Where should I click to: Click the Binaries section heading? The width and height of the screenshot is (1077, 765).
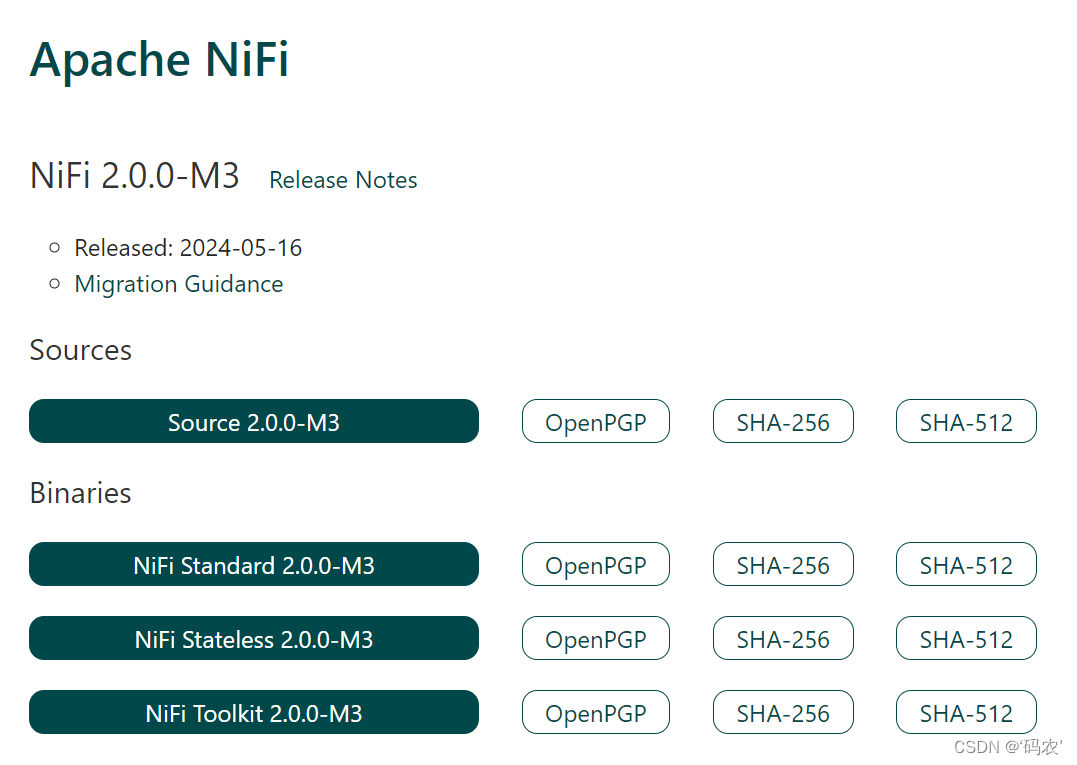[x=80, y=493]
